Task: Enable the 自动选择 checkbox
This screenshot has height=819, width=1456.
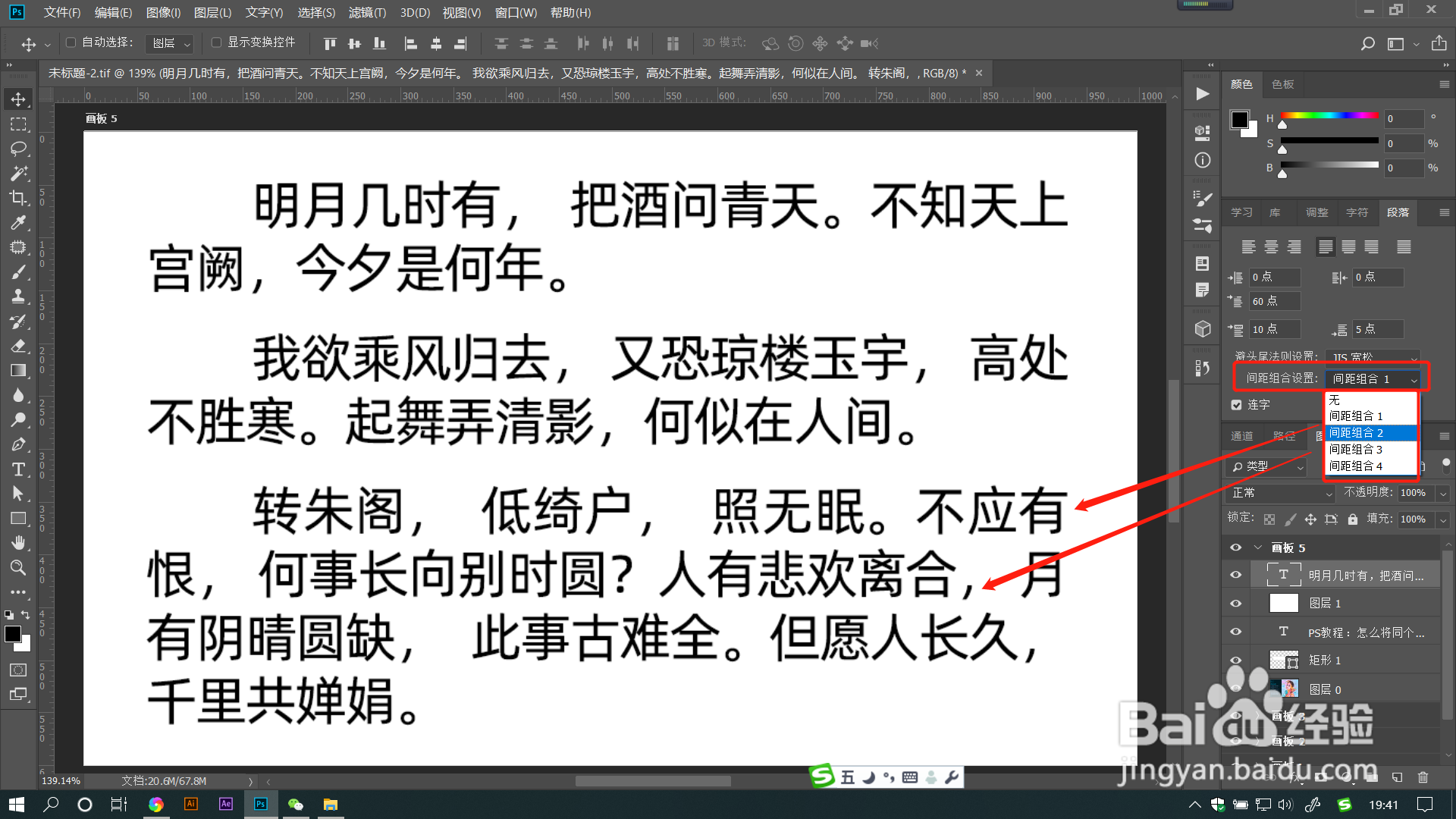Action: pos(71,42)
